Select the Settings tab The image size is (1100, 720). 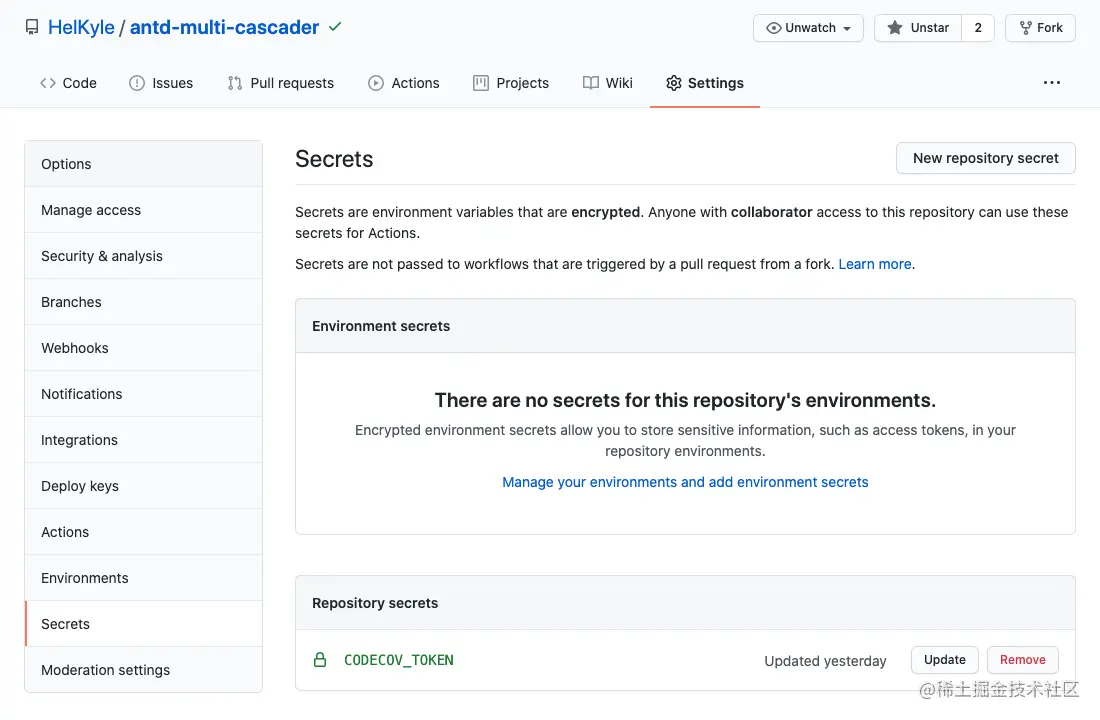pos(705,83)
